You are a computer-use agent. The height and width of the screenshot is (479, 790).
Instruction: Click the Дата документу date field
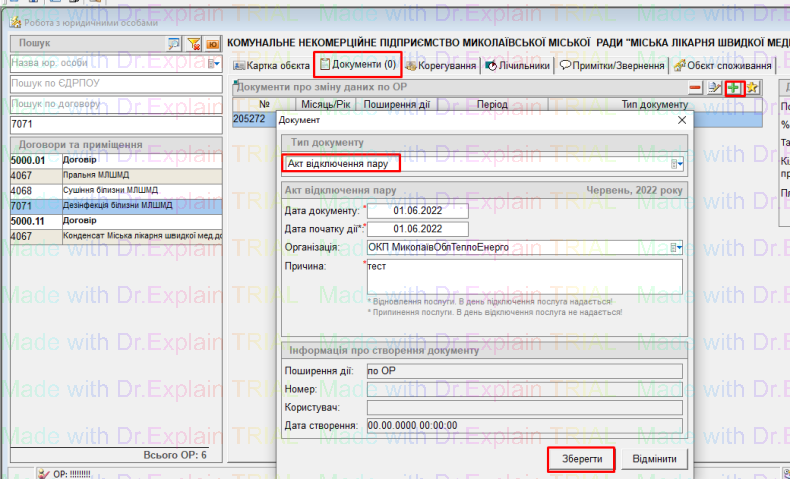pyautogui.click(x=418, y=211)
